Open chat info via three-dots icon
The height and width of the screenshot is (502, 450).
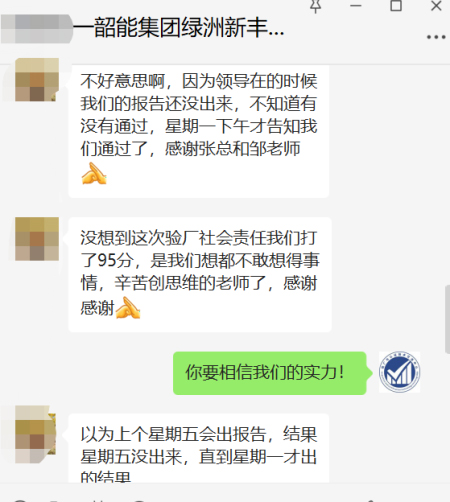tap(436, 37)
